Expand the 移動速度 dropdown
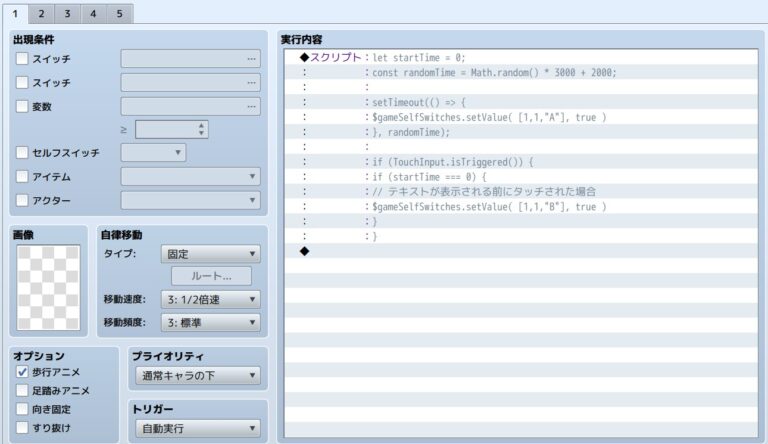768x444 pixels. [210, 300]
